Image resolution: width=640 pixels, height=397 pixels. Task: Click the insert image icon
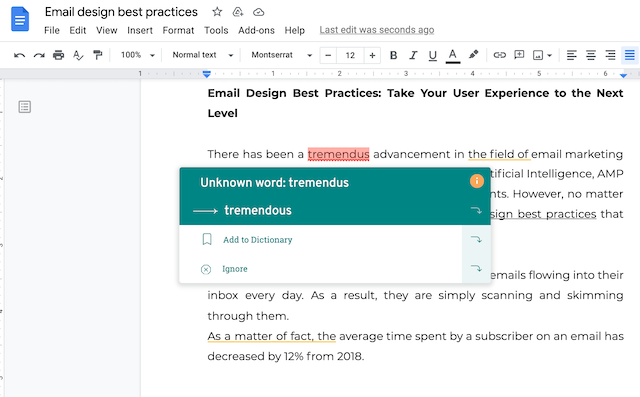(538, 55)
